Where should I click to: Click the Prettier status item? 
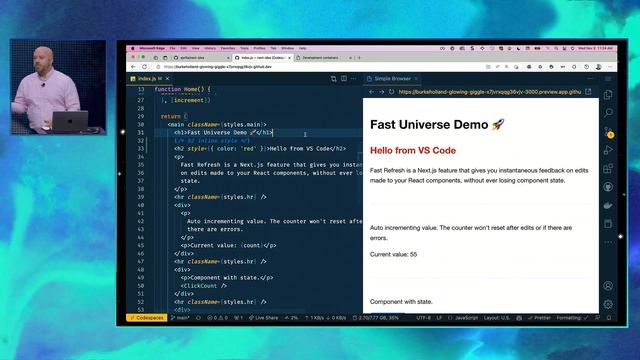tap(539, 318)
